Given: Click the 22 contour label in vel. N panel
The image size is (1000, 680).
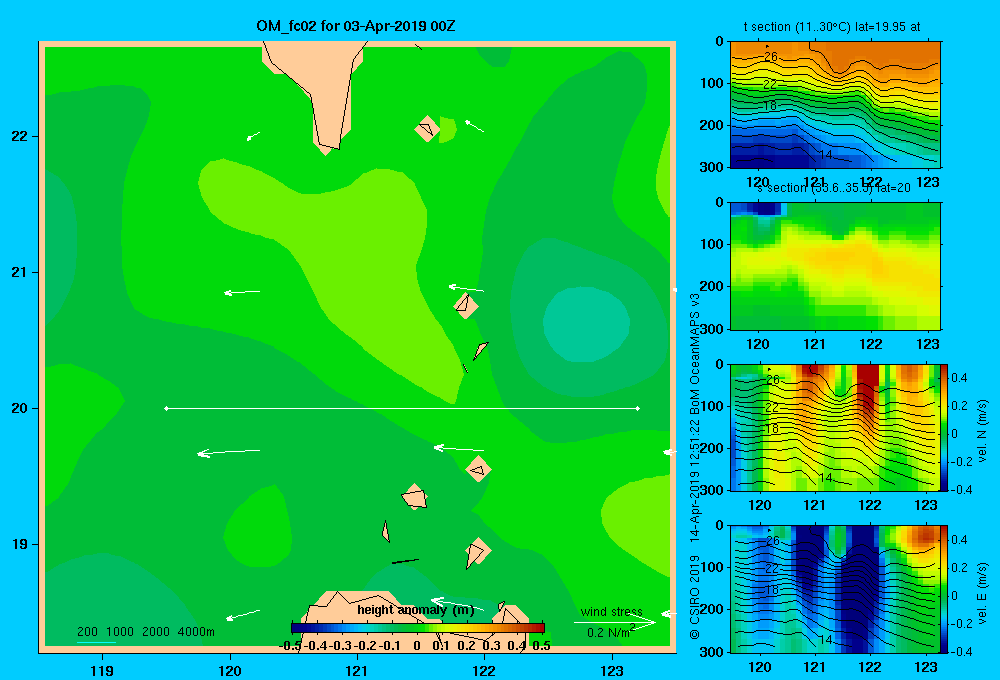Looking at the screenshot, I should coord(772,408).
